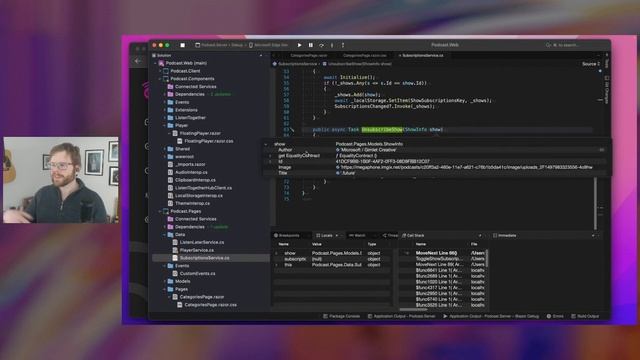Click the Pause debugging button
This screenshot has height=360, width=640.
pyautogui.click(x=311, y=45)
